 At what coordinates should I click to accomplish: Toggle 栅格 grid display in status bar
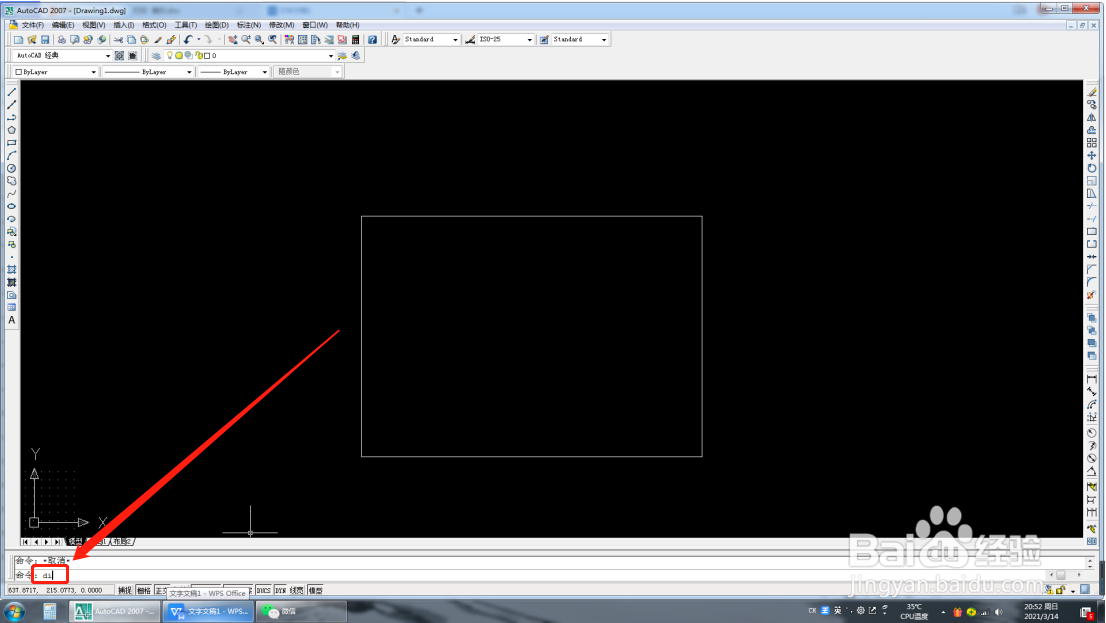[144, 591]
